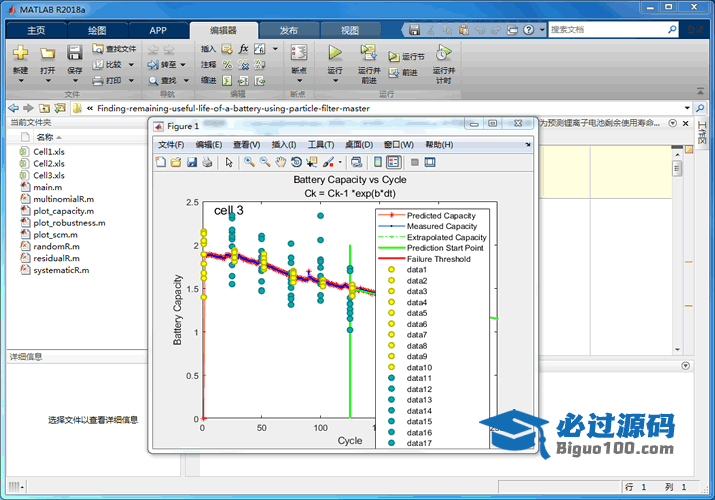Toggle Insert Legend in Figure toolbar
715x500 pixels.
click(394, 162)
